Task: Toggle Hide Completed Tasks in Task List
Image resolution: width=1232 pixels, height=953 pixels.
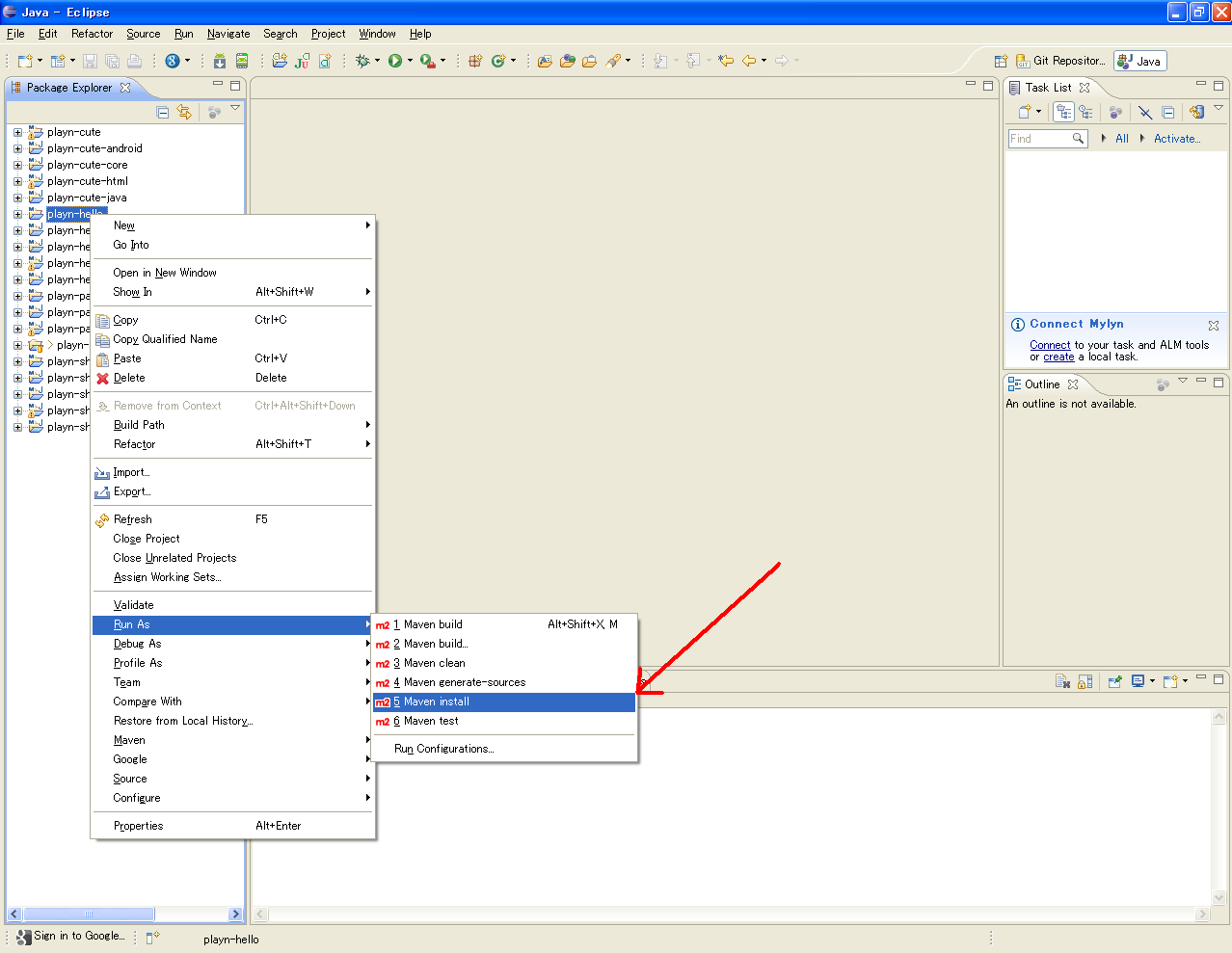Action: pyautogui.click(x=1145, y=112)
